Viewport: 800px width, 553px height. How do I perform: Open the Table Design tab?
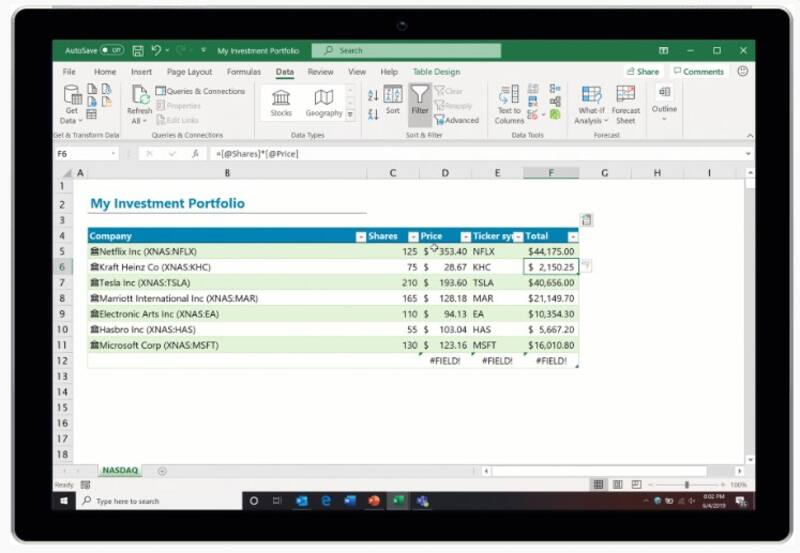(x=436, y=72)
